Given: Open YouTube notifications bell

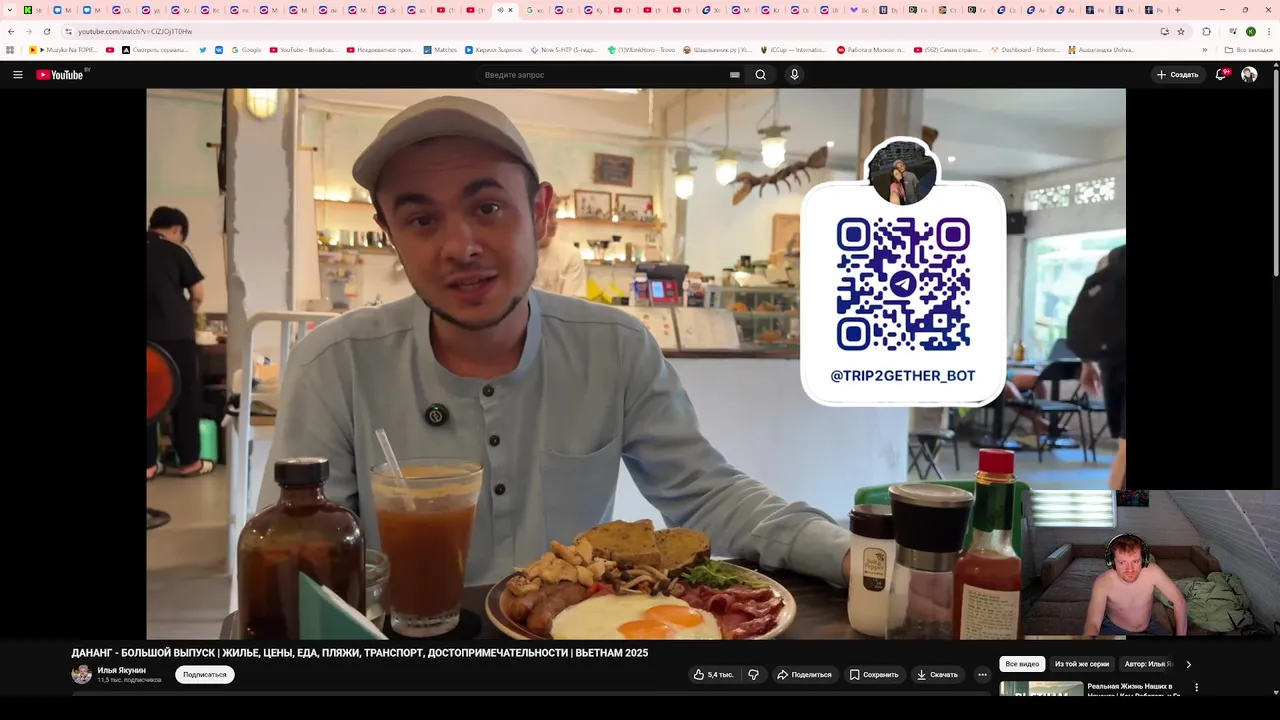Looking at the screenshot, I should point(1222,75).
